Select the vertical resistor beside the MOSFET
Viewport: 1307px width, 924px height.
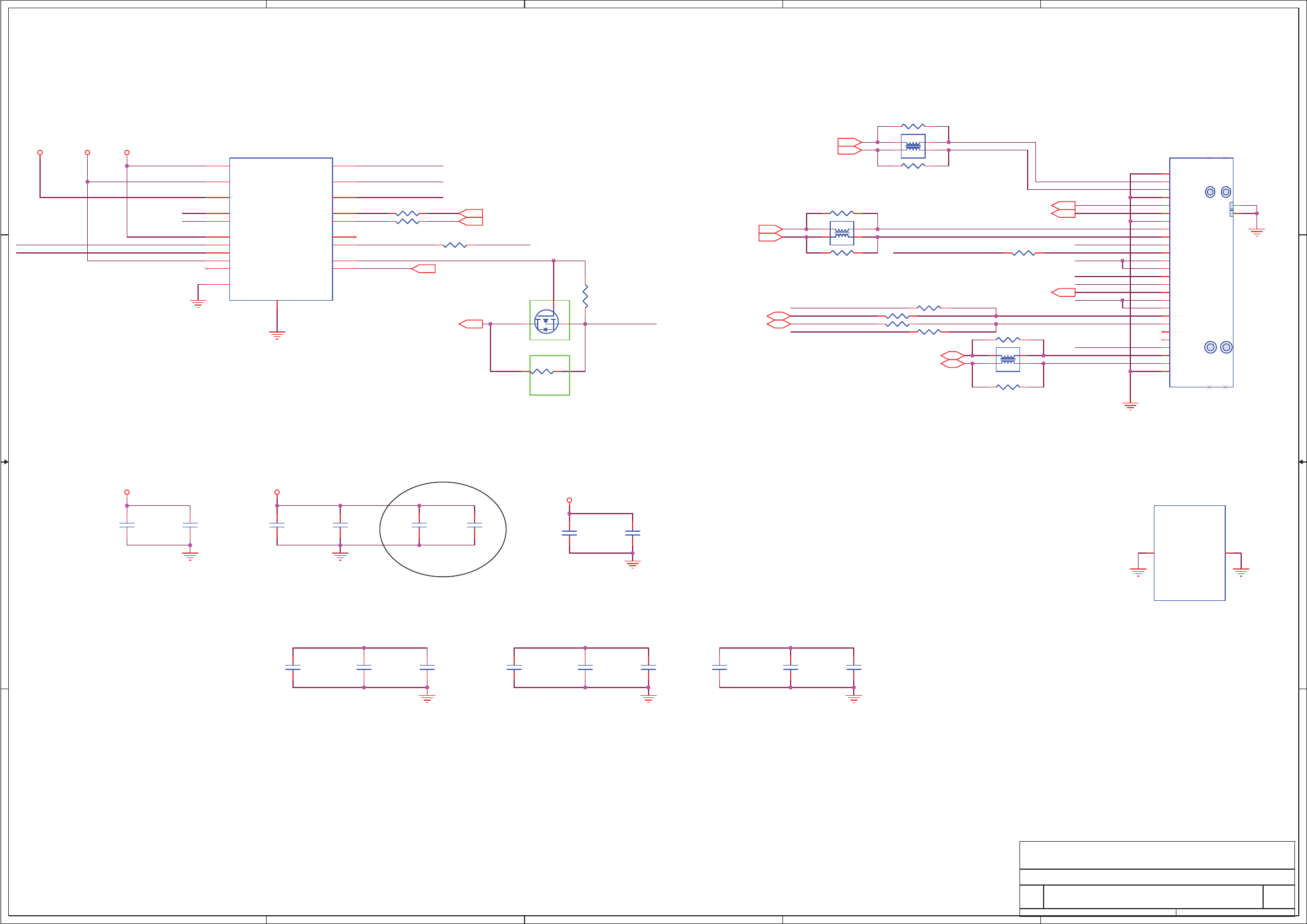[x=584, y=296]
